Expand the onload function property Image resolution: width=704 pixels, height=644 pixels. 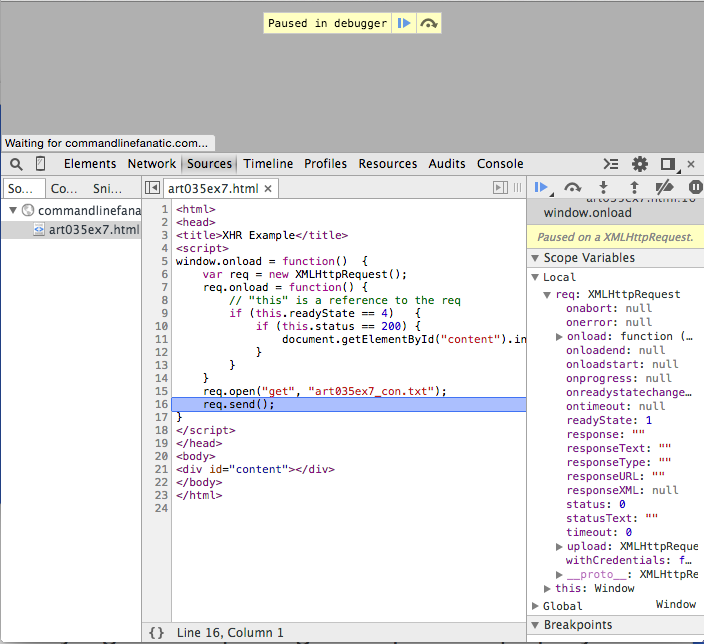pyautogui.click(x=559, y=337)
